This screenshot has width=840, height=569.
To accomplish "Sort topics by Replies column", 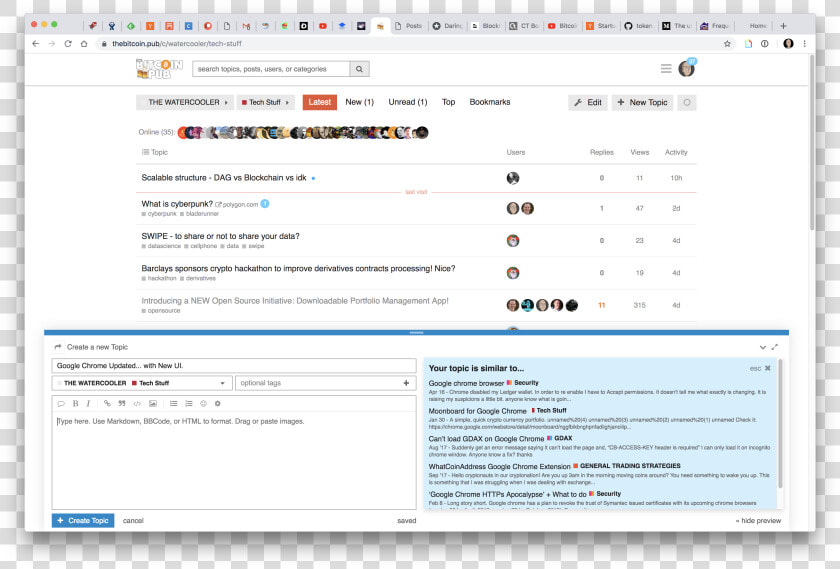I will [602, 152].
